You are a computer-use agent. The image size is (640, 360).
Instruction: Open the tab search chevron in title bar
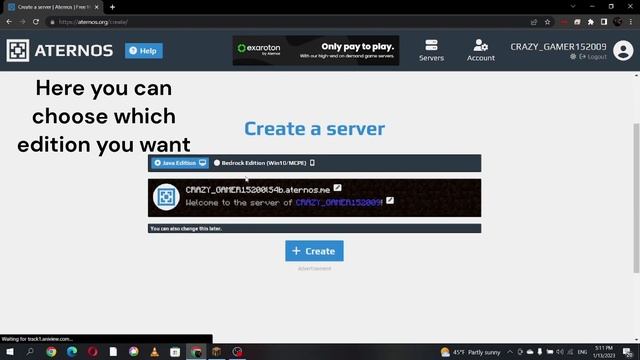click(x=573, y=7)
